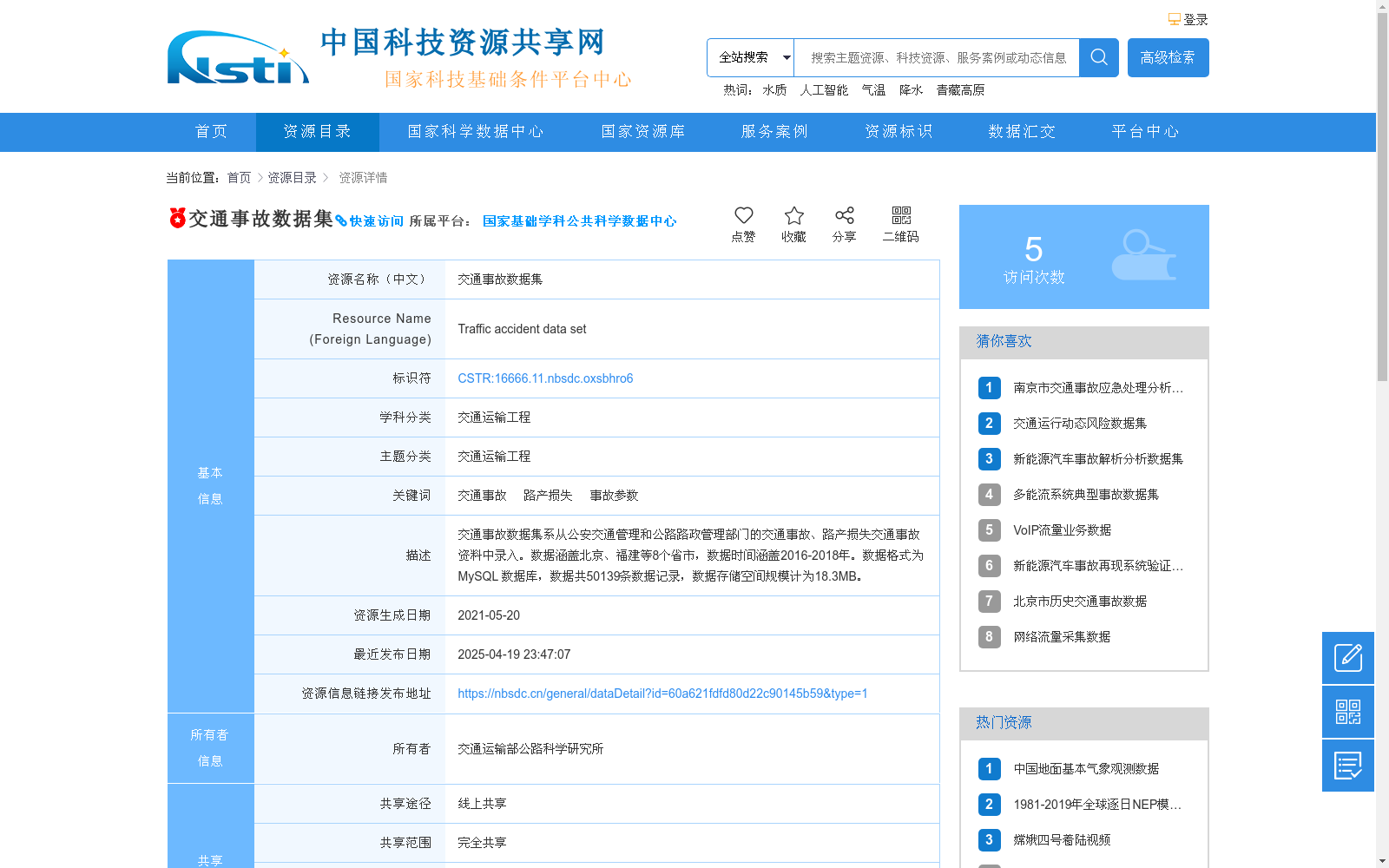The width and height of the screenshot is (1389, 868).
Task: Click the 2025-04-19 23:47:07 publish date
Action: tap(514, 654)
